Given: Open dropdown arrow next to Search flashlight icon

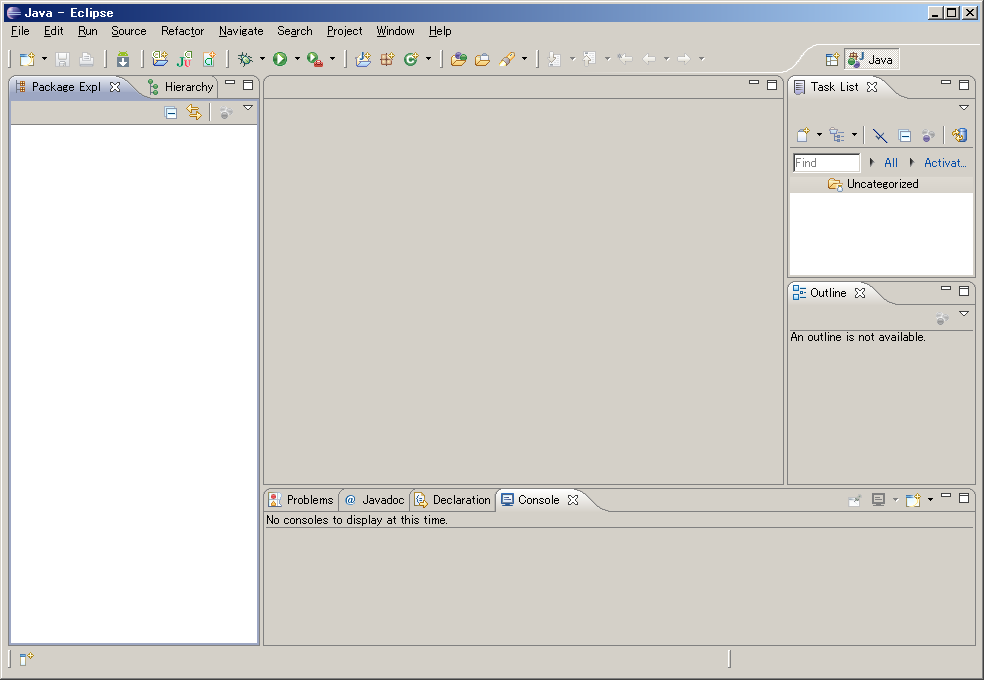Looking at the screenshot, I should coord(525,59).
